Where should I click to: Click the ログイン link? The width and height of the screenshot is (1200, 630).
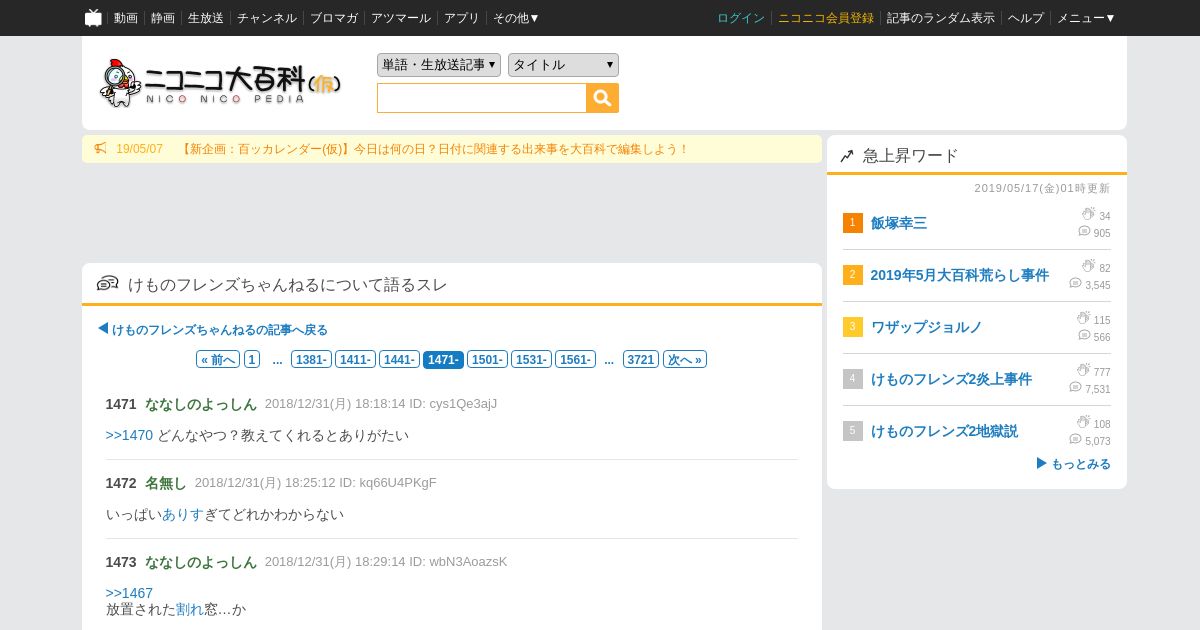pos(741,18)
